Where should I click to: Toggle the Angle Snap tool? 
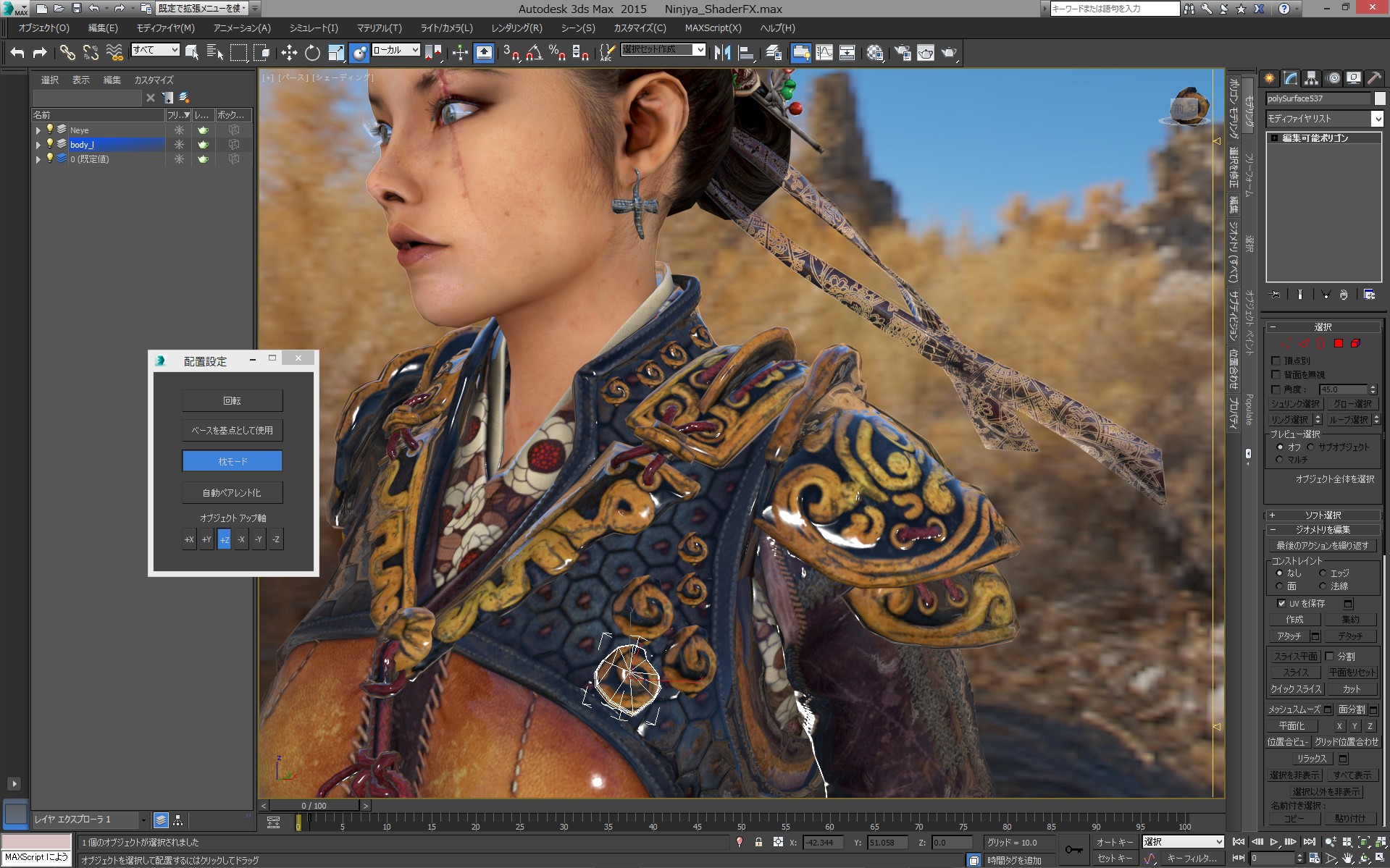pyautogui.click(x=534, y=53)
